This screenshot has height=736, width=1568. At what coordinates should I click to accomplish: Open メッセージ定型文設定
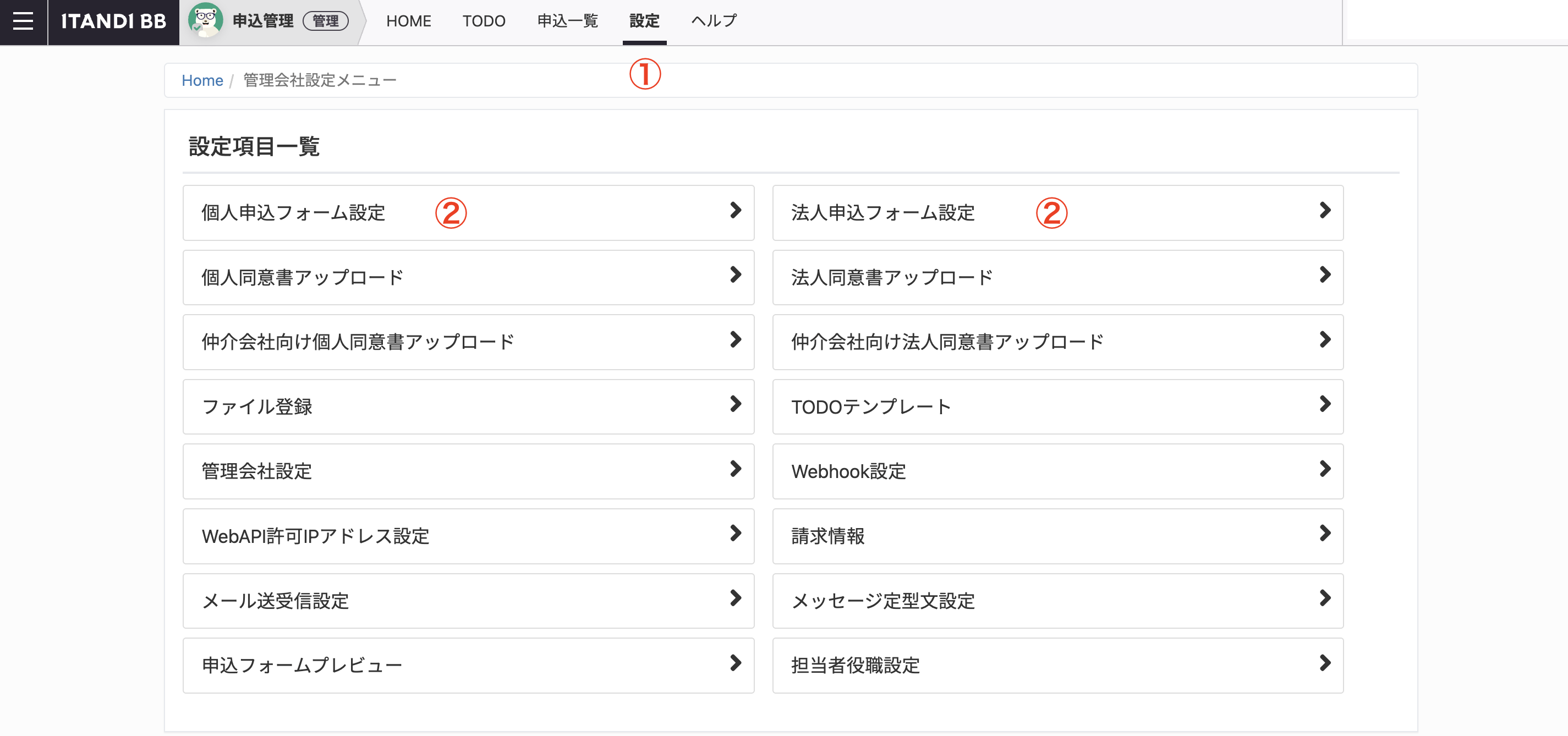coord(1058,600)
